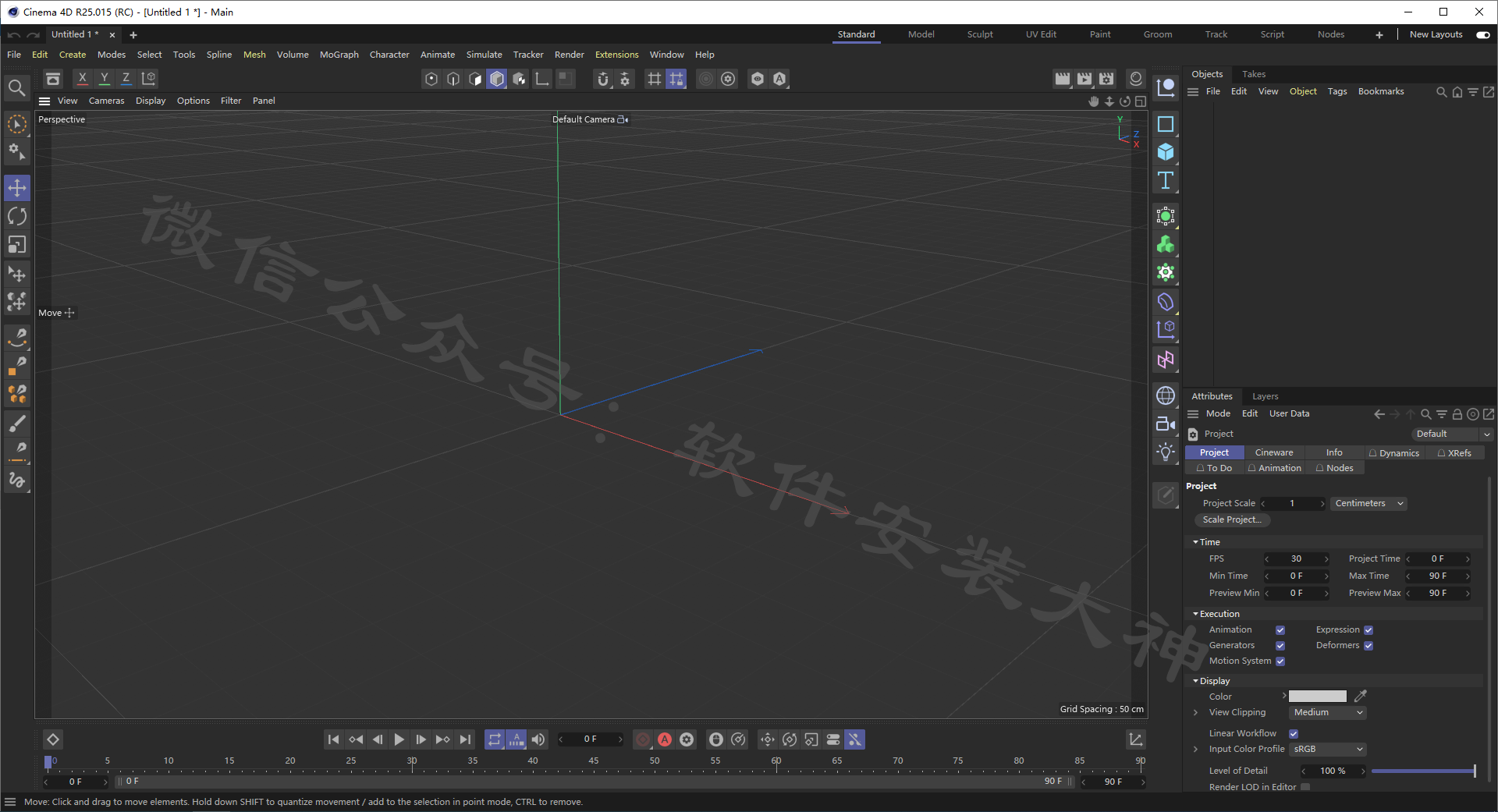Click the color eyedropper picker icon
1498x812 pixels.
1360,697
